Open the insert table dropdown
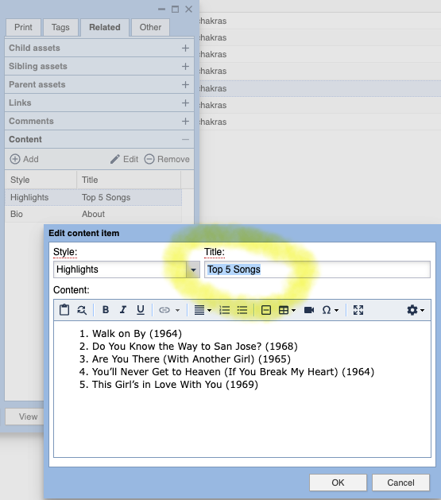The height and width of the screenshot is (500, 441). click(x=287, y=310)
